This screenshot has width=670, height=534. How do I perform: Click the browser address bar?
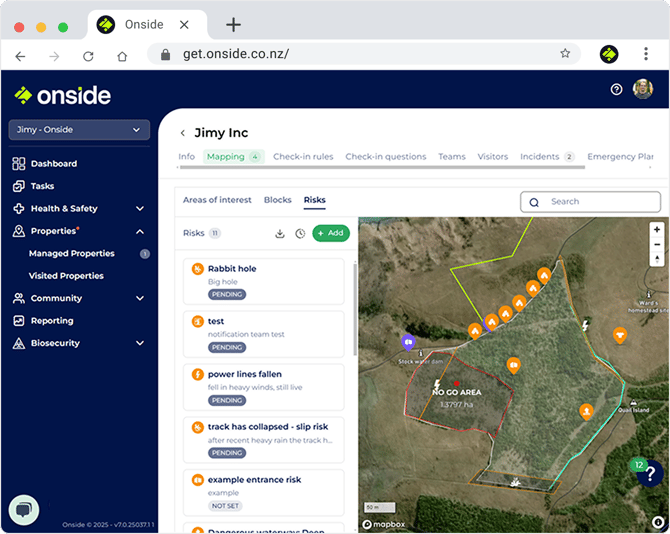coord(364,54)
